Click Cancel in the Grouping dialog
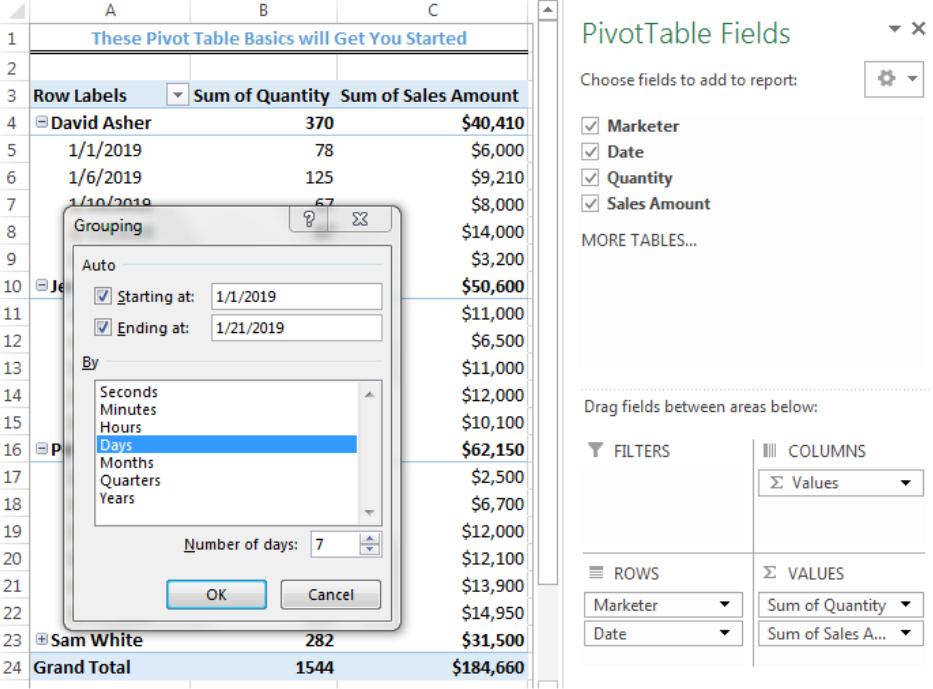Viewport: 933px width, 689px height. (x=331, y=594)
